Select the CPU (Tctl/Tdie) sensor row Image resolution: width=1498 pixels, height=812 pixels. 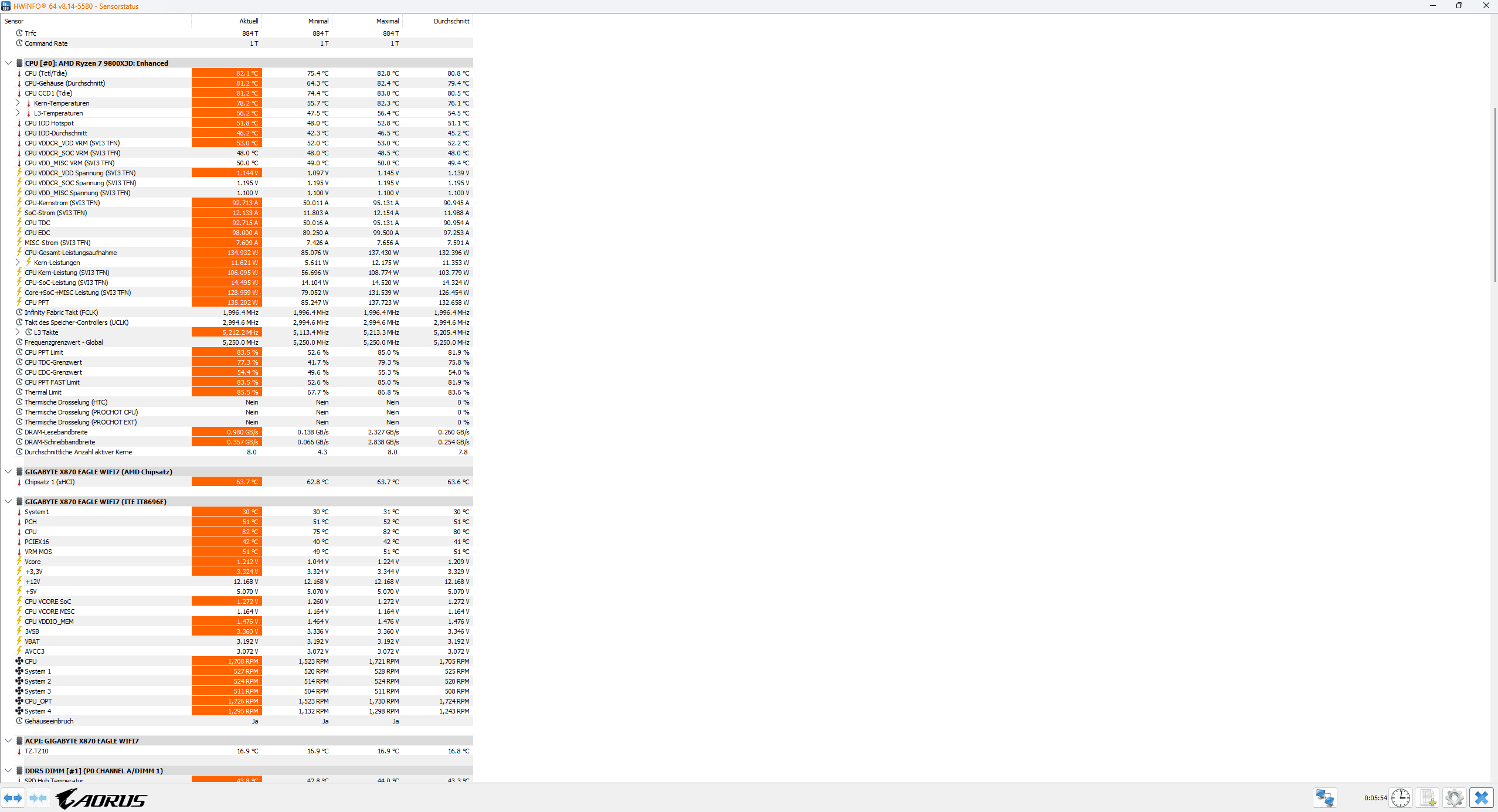[46, 73]
